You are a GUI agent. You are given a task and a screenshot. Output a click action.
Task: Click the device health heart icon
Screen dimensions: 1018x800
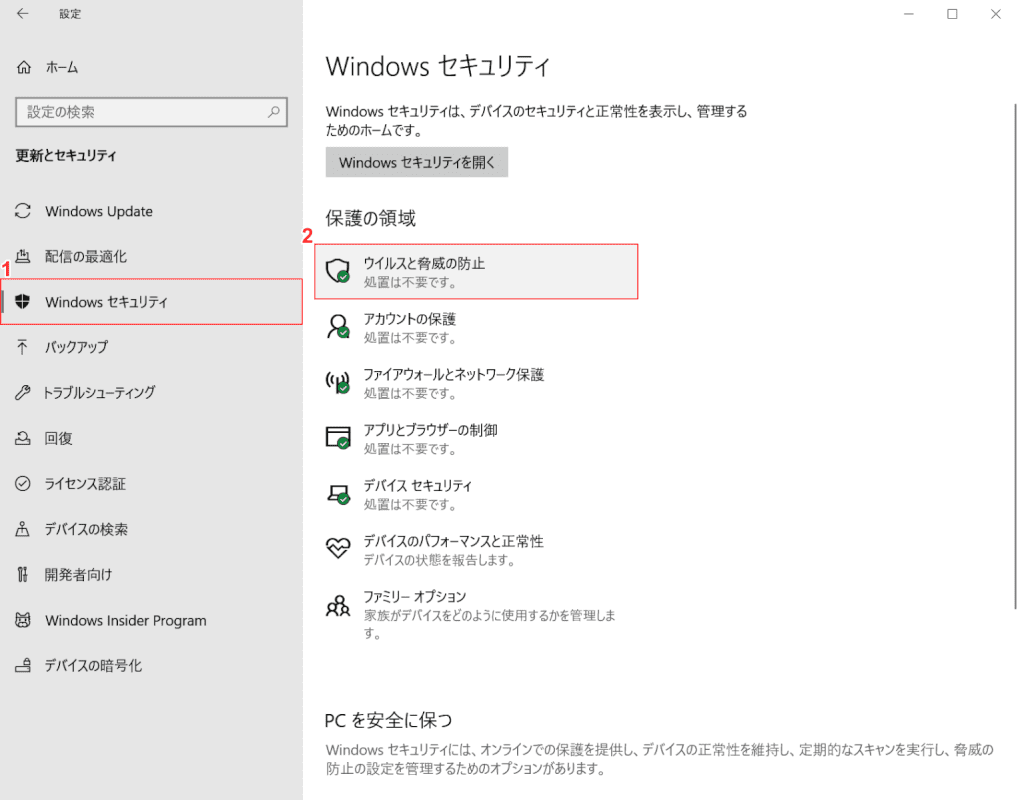tap(338, 548)
